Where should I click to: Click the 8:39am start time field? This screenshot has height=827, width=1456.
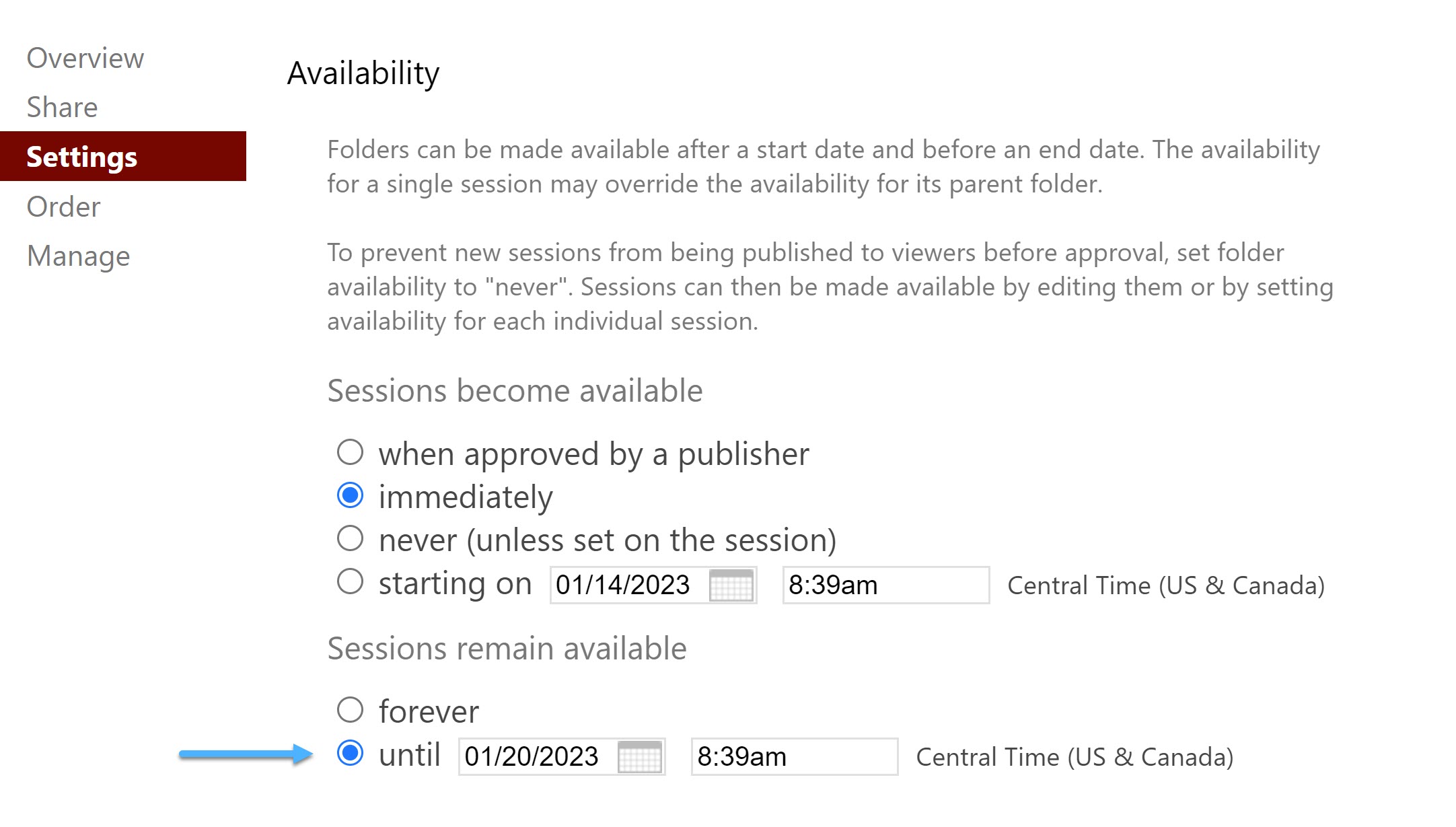click(885, 585)
